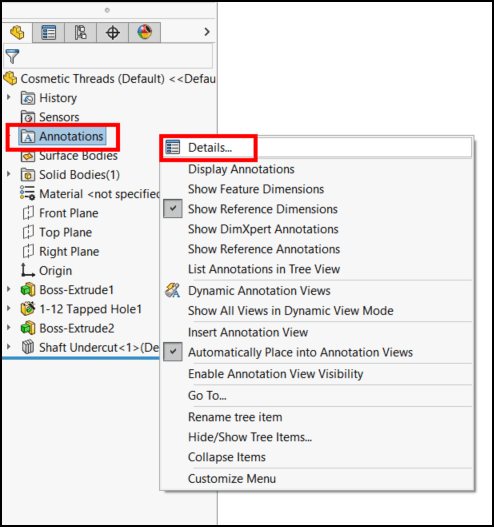Click the tree filter funnel icon
Screen dimensions: 494x527
12,56
